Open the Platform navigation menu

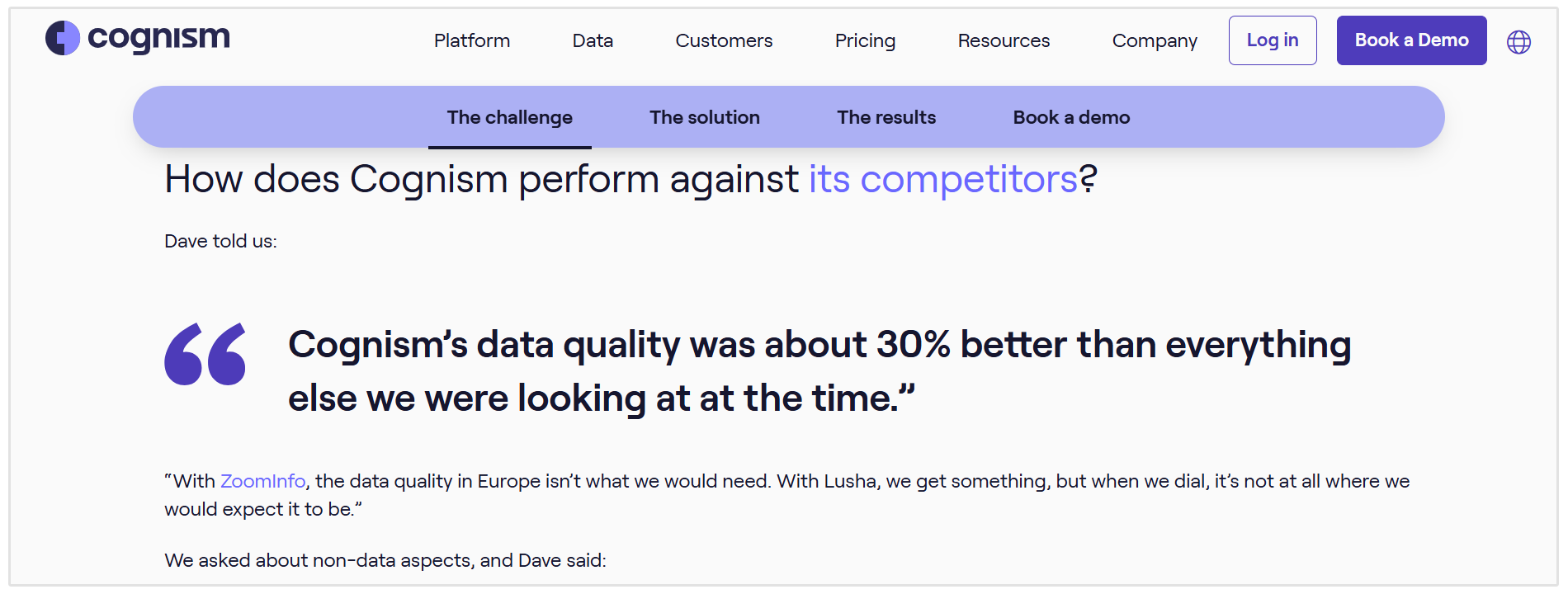[x=471, y=40]
